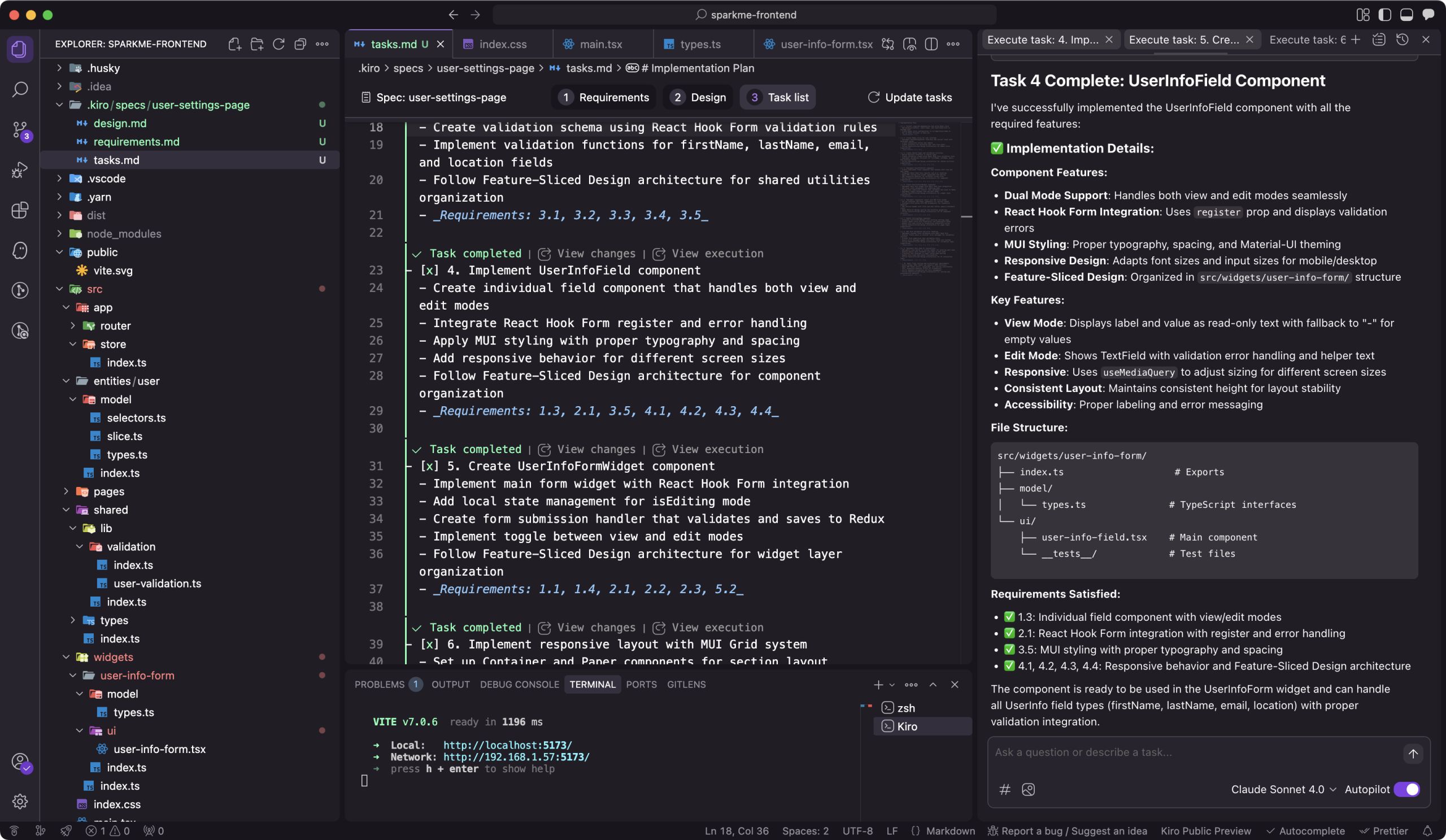The height and width of the screenshot is (840, 1446).
Task: Select the zsh terminal instance
Action: [x=922, y=708]
